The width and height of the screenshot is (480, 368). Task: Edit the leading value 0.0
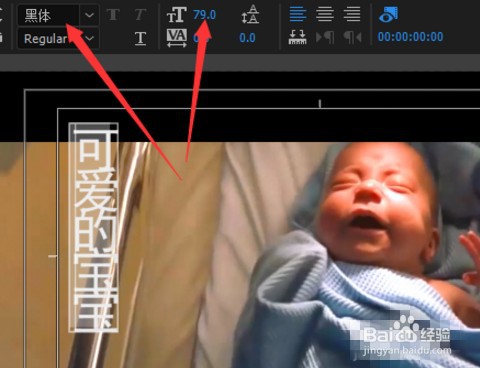tap(247, 38)
